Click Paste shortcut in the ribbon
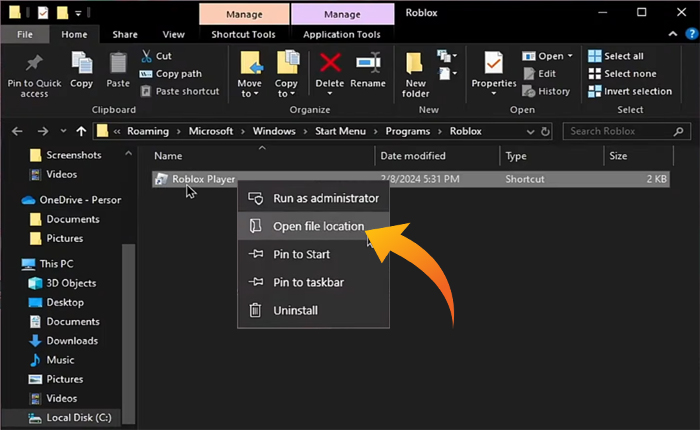Viewport: 700px width, 430px height. [x=180, y=91]
